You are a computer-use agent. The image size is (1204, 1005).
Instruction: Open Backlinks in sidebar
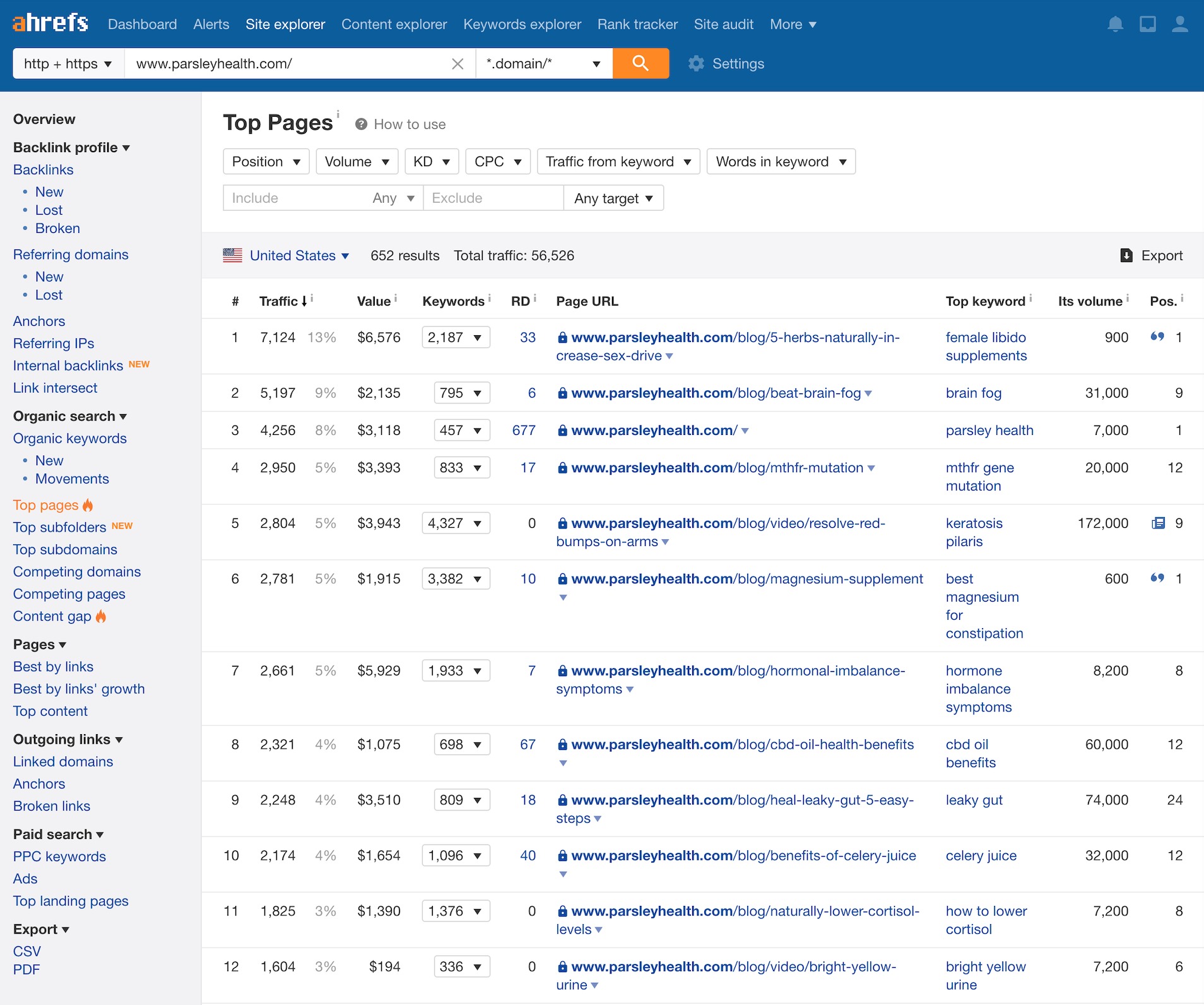44,169
